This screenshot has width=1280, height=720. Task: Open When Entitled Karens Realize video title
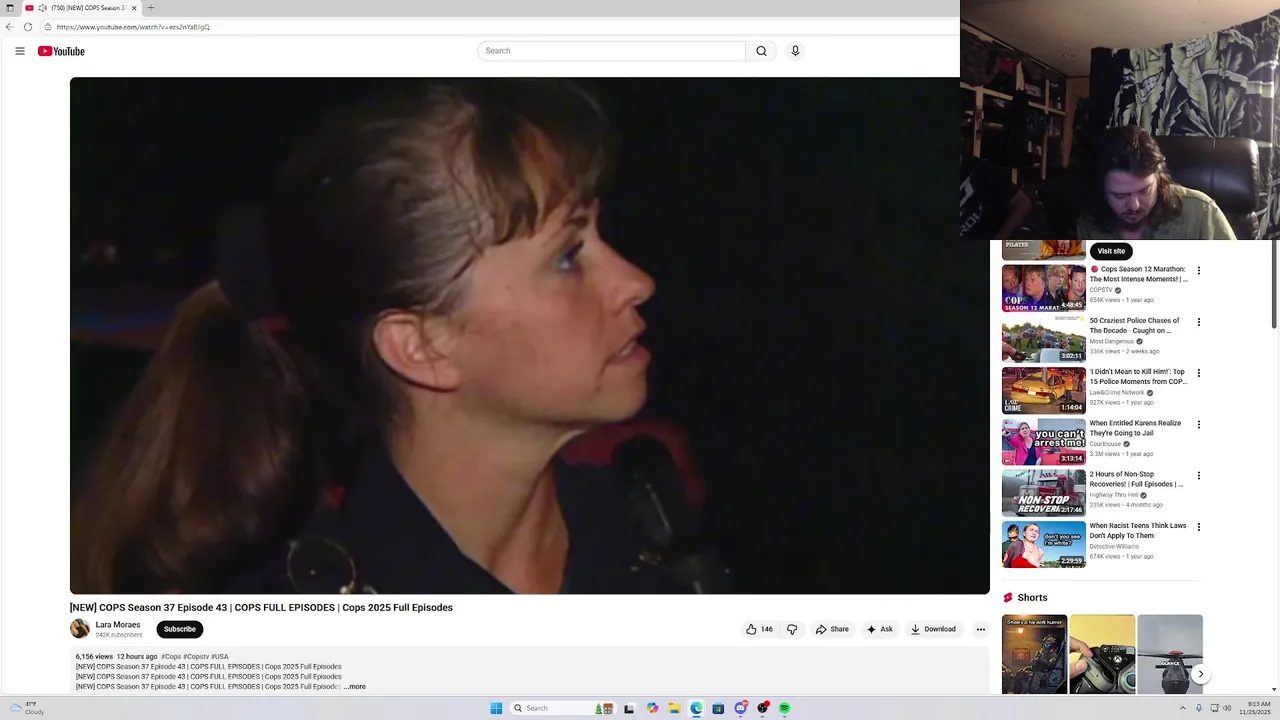1135,428
